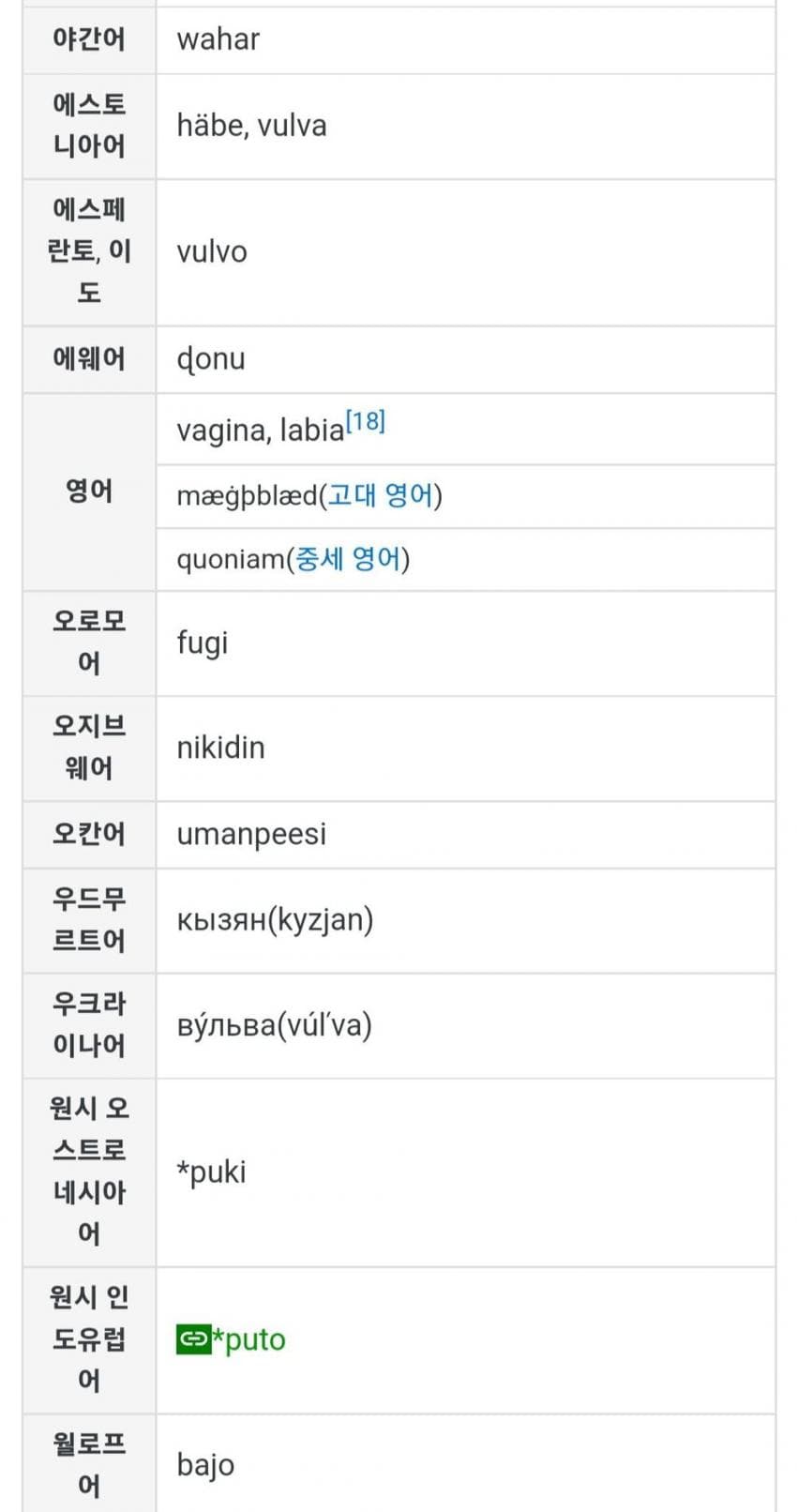Select the ву́льва(vúlʹva) entry
This screenshot has width=797, height=1512.
[274, 1025]
